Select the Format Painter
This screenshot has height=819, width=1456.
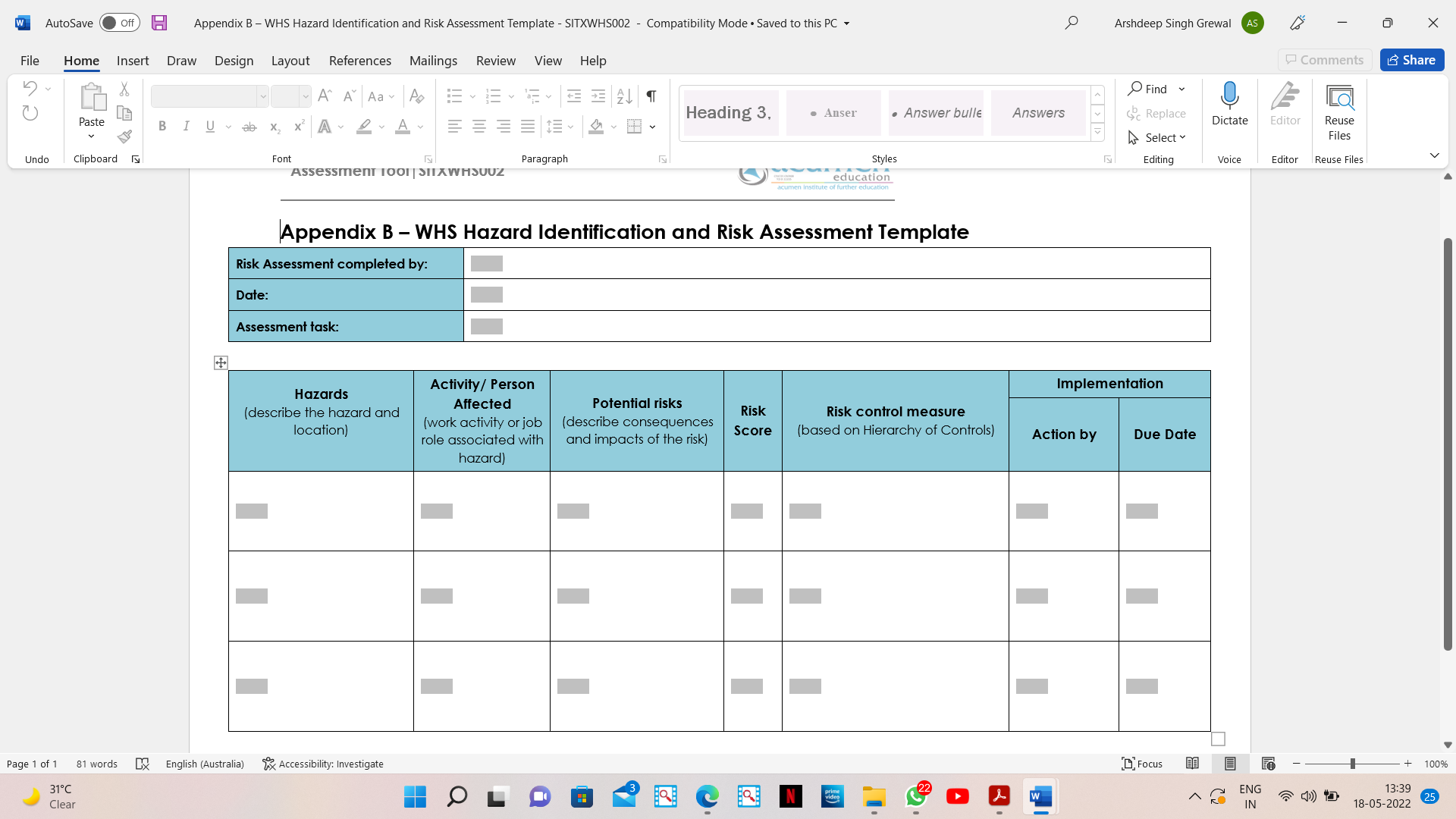pos(124,137)
